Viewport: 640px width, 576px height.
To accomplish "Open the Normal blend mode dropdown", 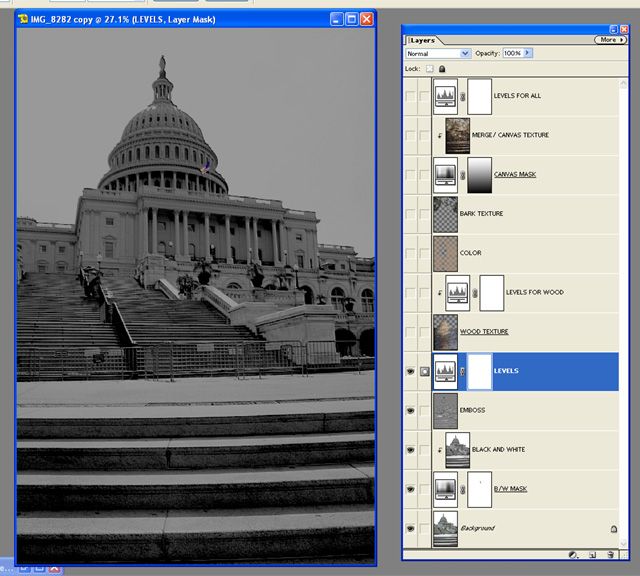I will click(438, 53).
